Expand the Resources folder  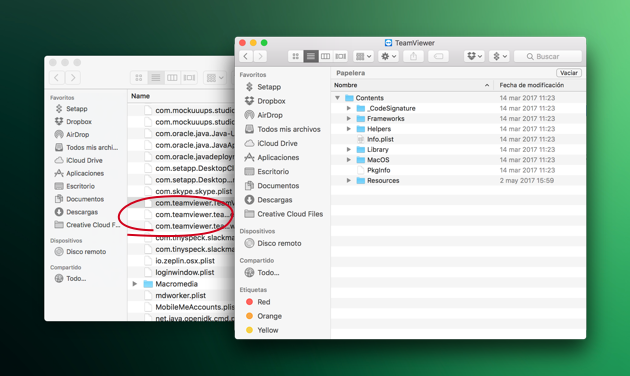[x=349, y=180]
